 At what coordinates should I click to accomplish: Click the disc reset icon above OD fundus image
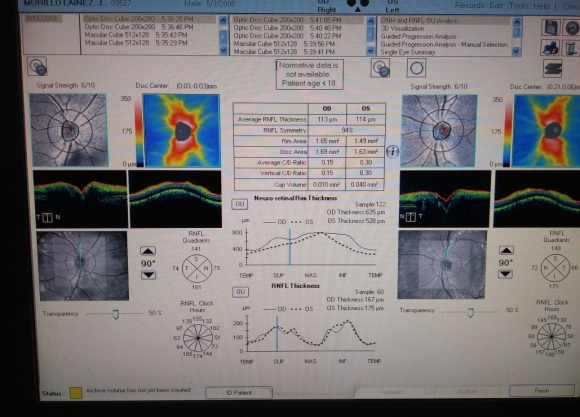(x=37, y=67)
